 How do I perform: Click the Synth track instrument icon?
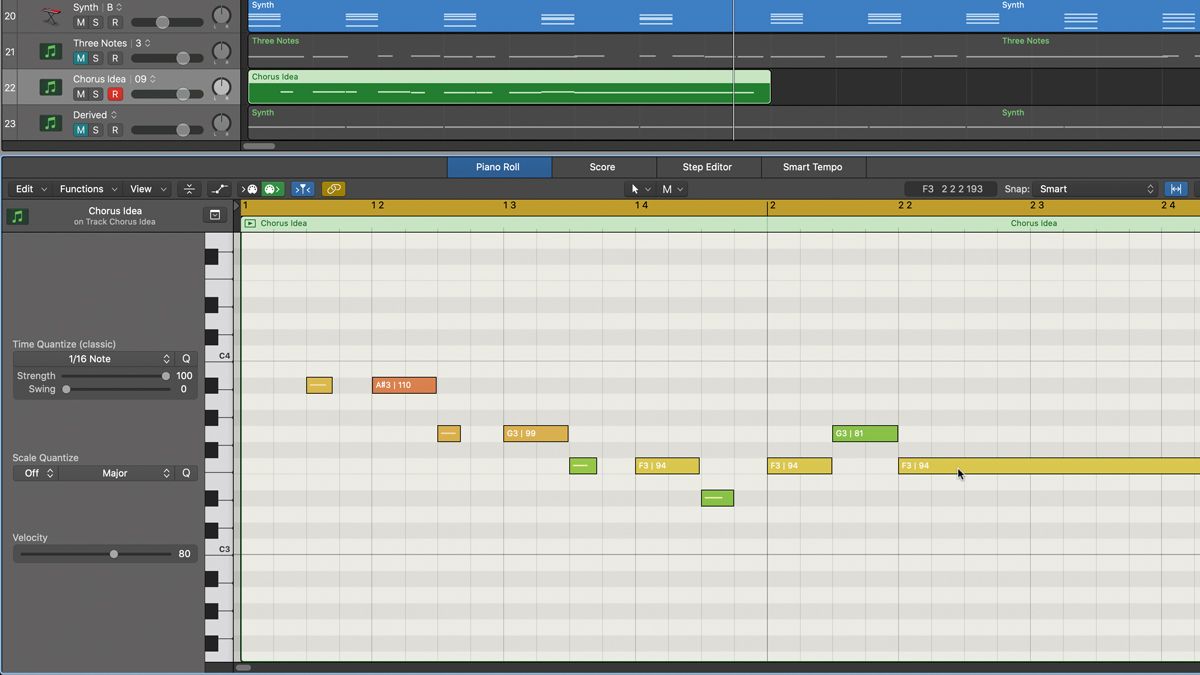[50, 14]
